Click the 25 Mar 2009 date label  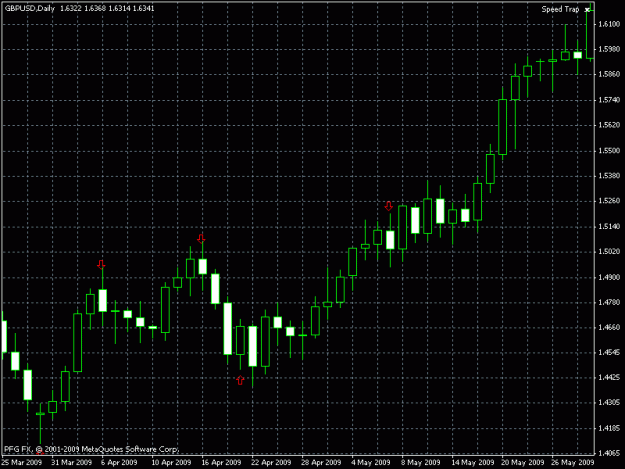[x=22, y=462]
